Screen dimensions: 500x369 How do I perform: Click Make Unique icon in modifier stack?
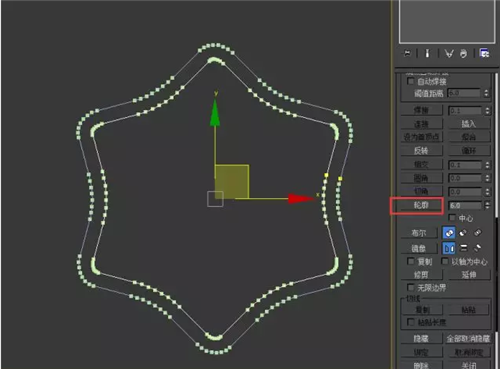tap(449, 53)
